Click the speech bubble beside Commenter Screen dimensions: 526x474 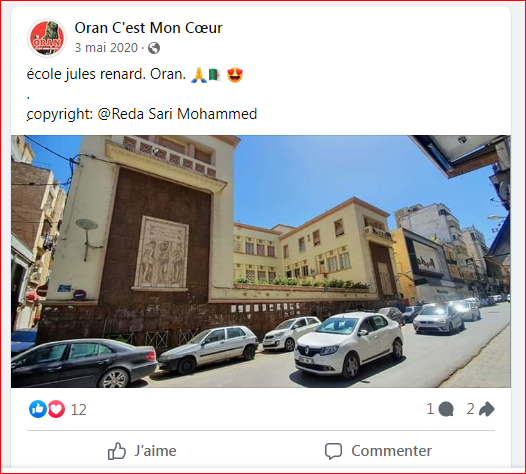[x=333, y=451]
